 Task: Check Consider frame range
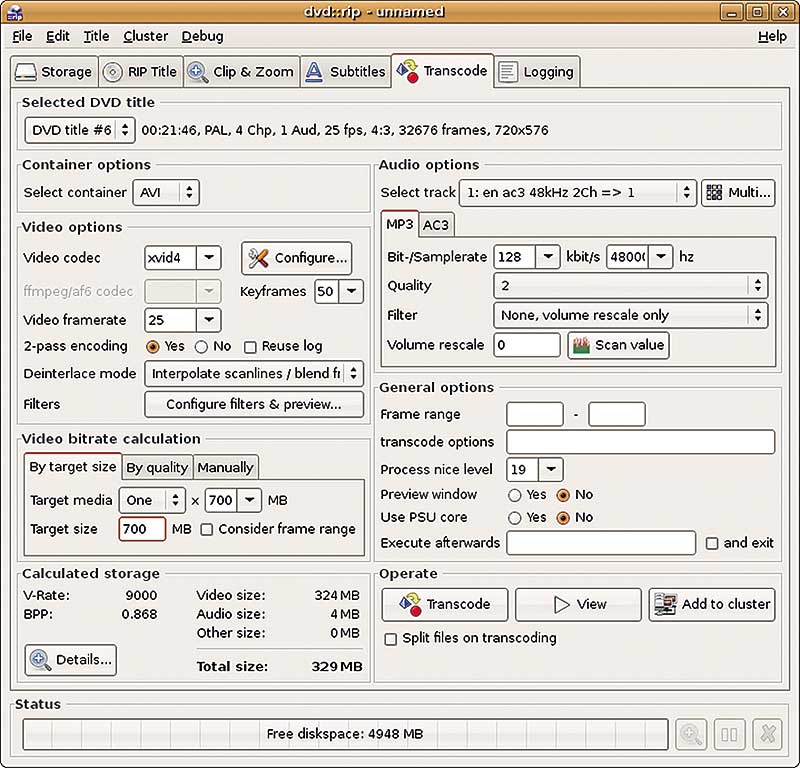pyautogui.click(x=207, y=530)
